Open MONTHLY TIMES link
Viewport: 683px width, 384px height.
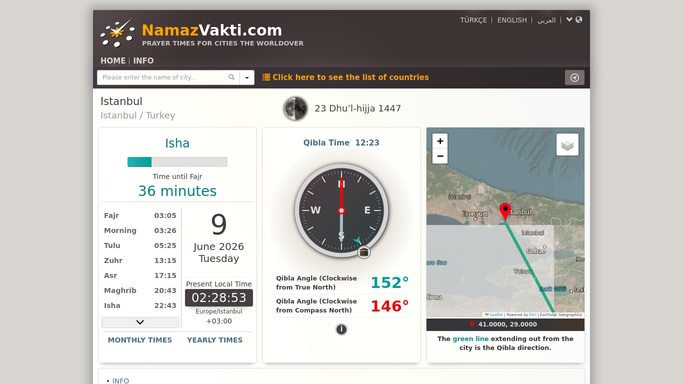(x=140, y=340)
